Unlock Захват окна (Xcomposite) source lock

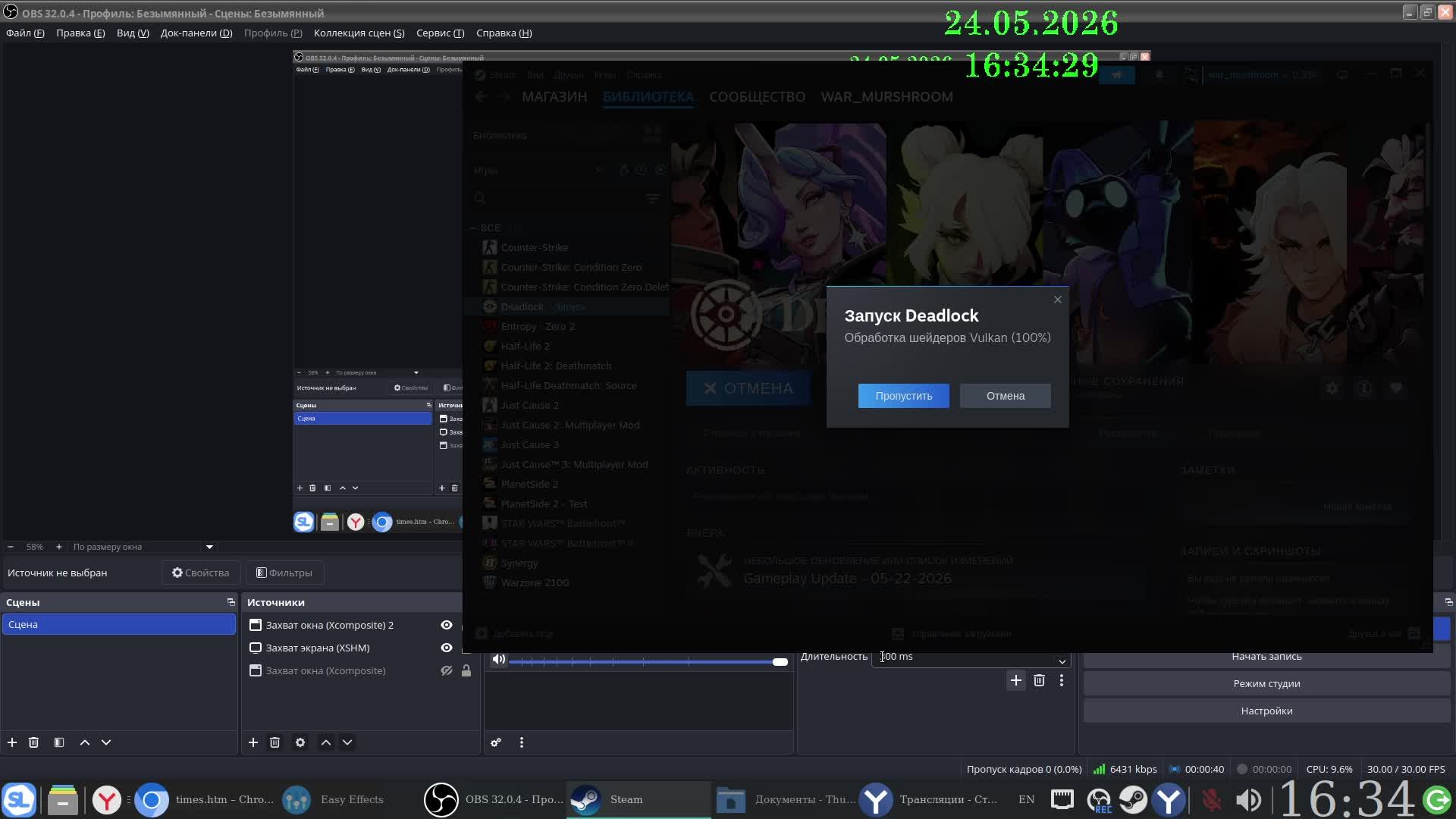pyautogui.click(x=466, y=670)
